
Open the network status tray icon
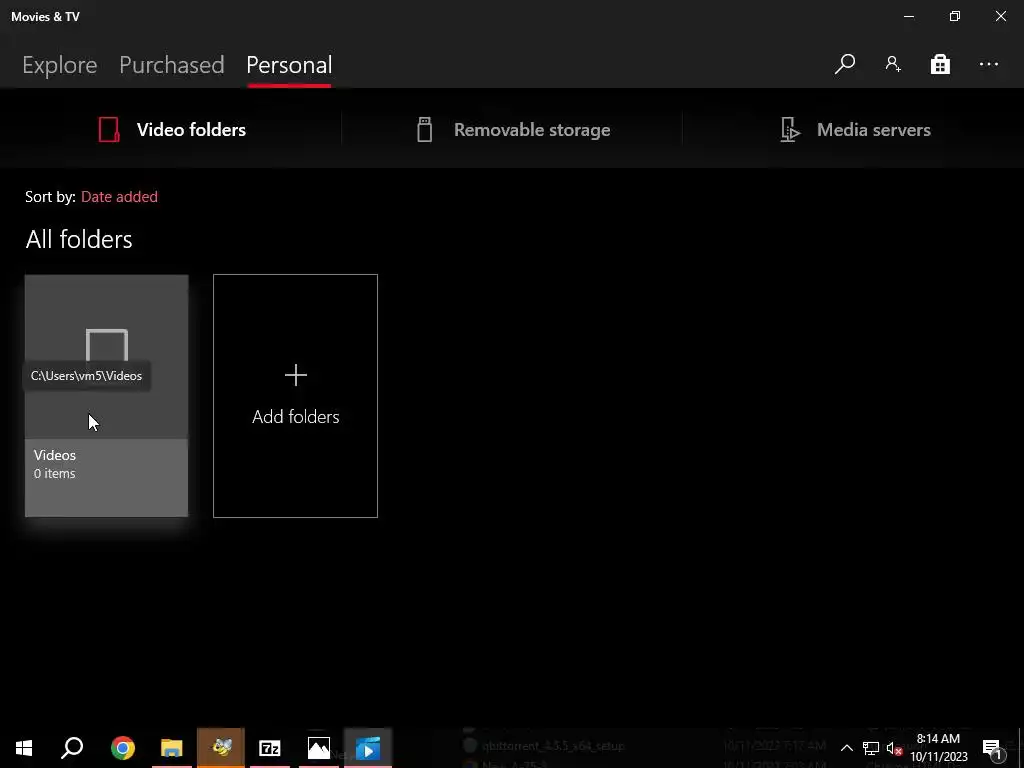[x=871, y=748]
